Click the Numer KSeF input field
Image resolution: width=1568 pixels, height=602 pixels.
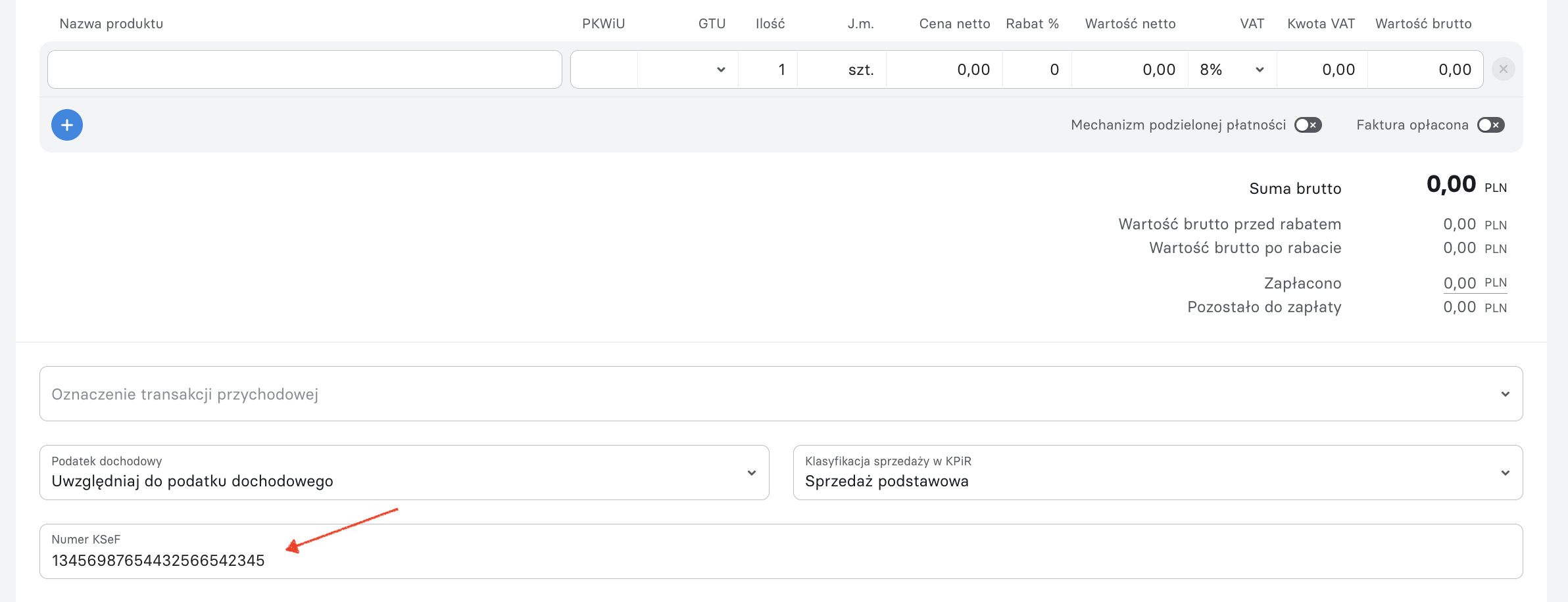click(x=781, y=551)
